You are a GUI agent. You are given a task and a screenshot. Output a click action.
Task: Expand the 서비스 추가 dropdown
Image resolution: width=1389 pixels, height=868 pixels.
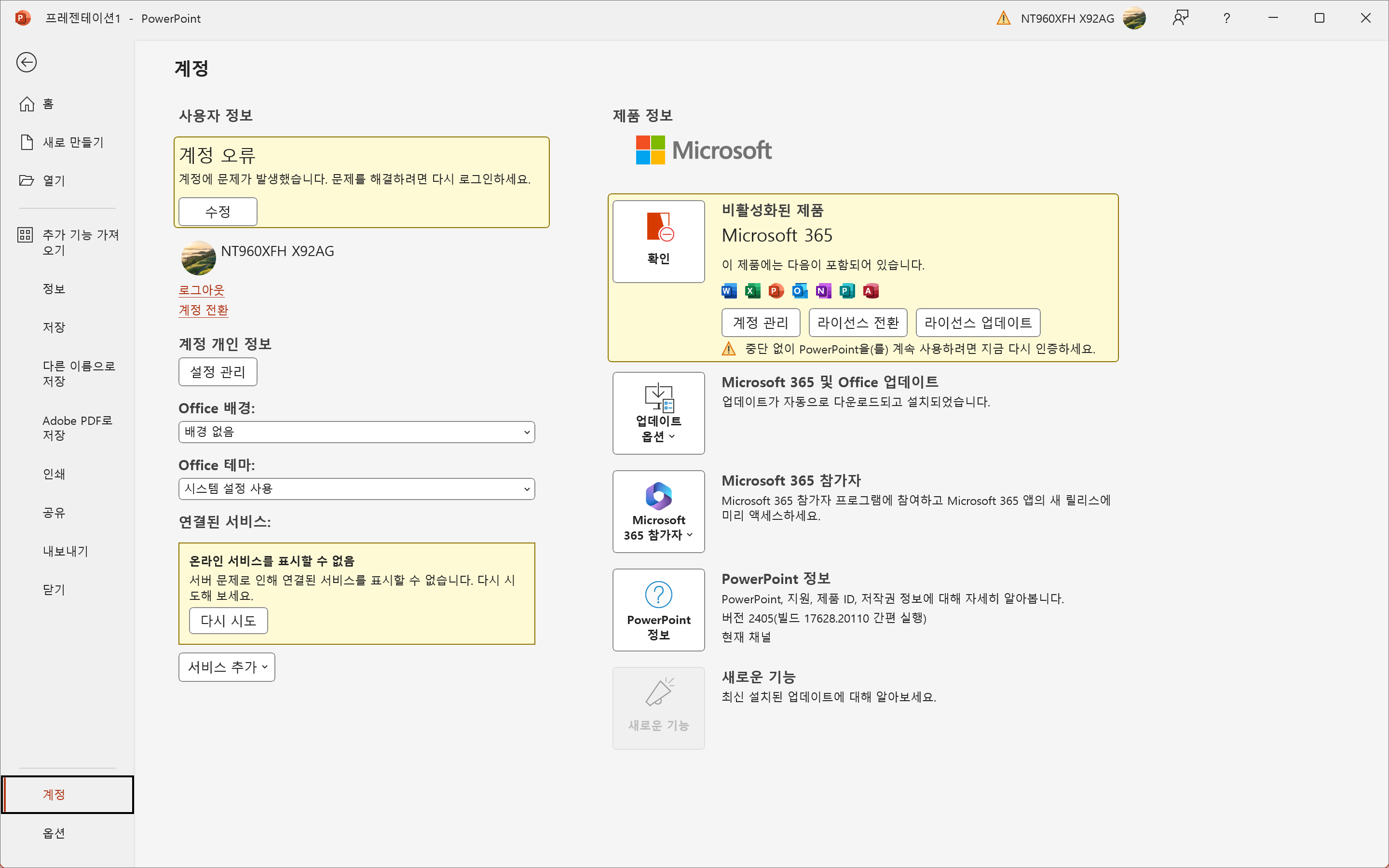click(227, 667)
